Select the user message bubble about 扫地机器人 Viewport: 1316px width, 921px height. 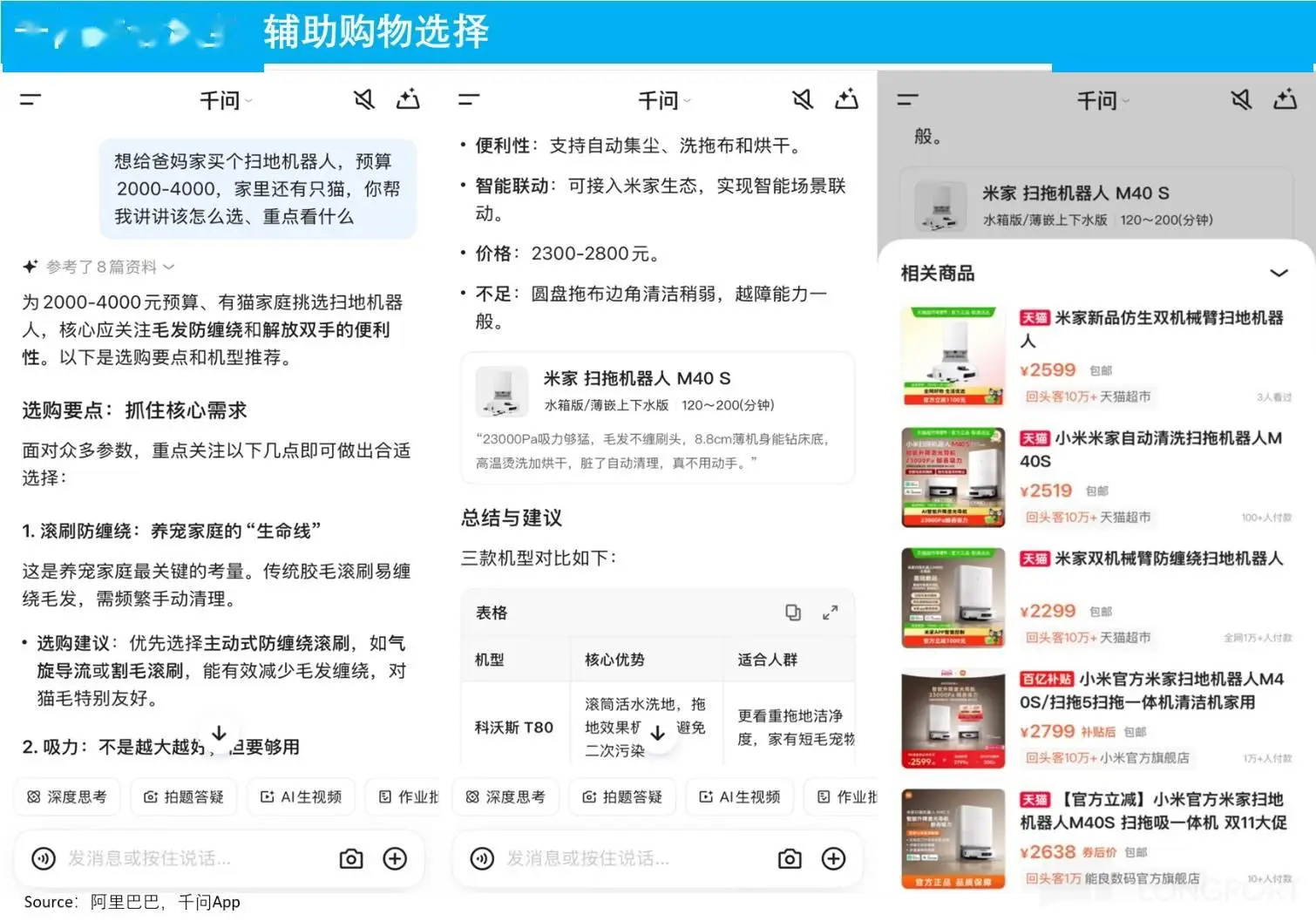258,189
